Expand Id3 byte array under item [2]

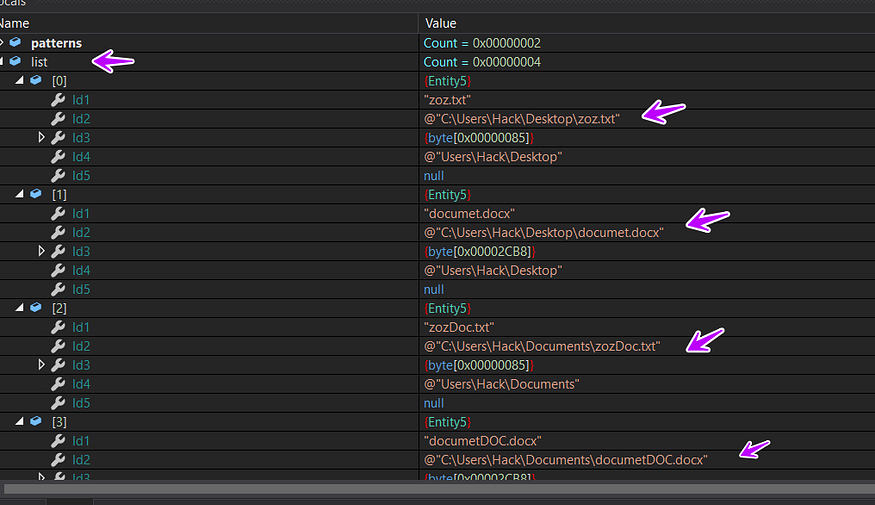[41, 365]
